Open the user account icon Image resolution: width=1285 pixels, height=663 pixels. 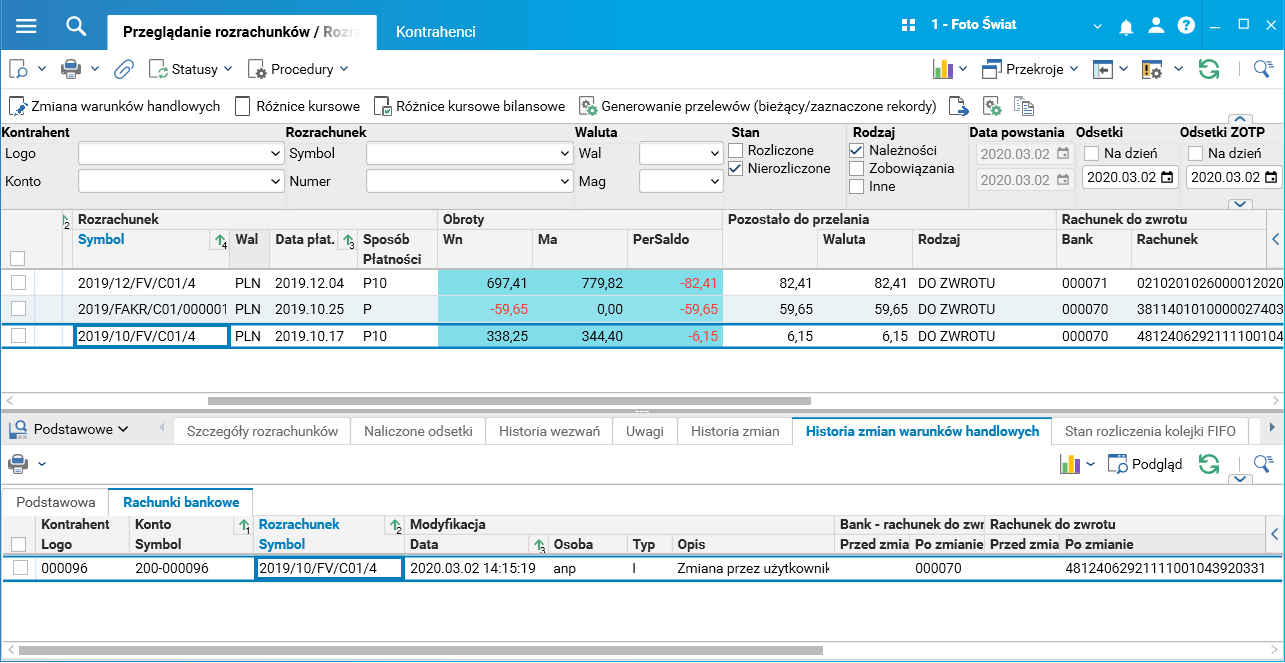[x=1156, y=26]
